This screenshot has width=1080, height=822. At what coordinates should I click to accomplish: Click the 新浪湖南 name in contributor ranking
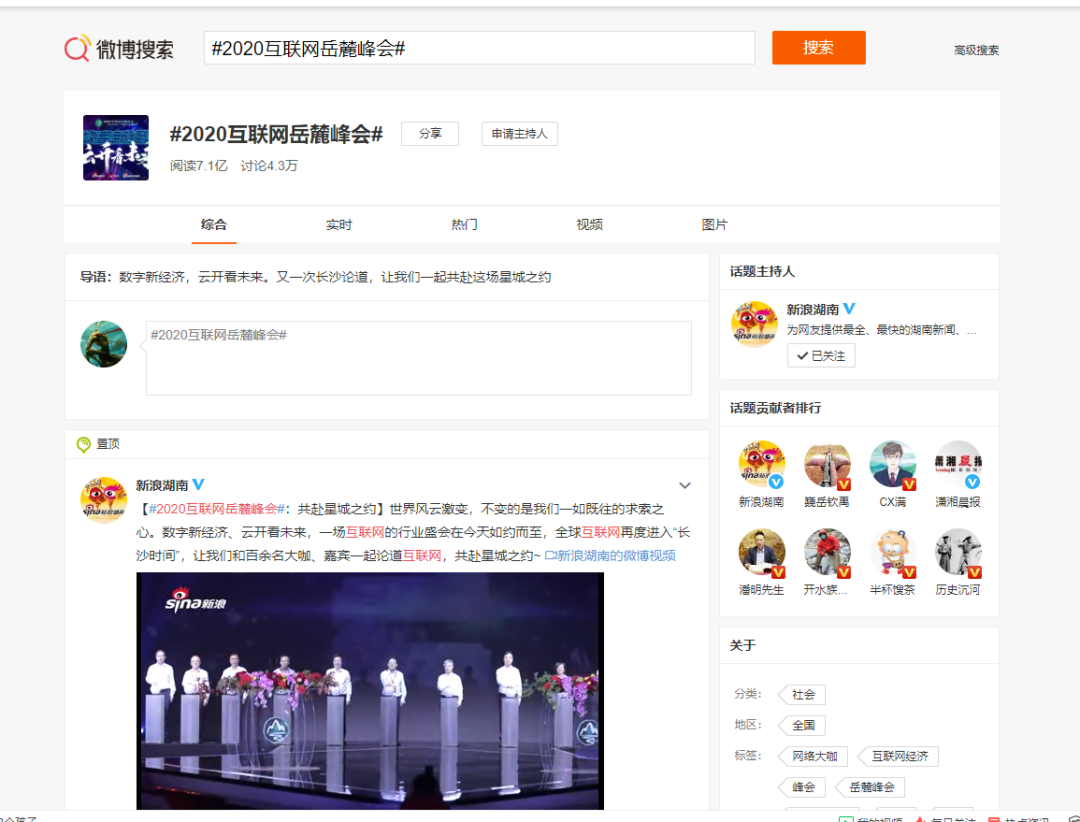click(x=761, y=502)
